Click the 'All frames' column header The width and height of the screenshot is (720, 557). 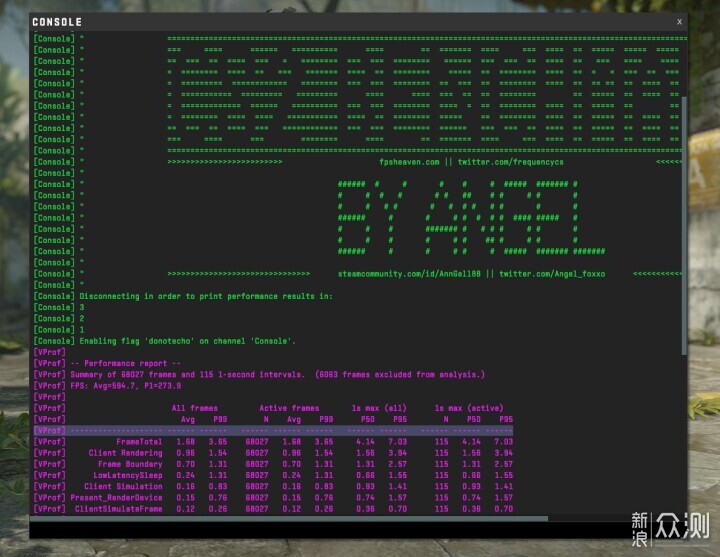tap(195, 408)
